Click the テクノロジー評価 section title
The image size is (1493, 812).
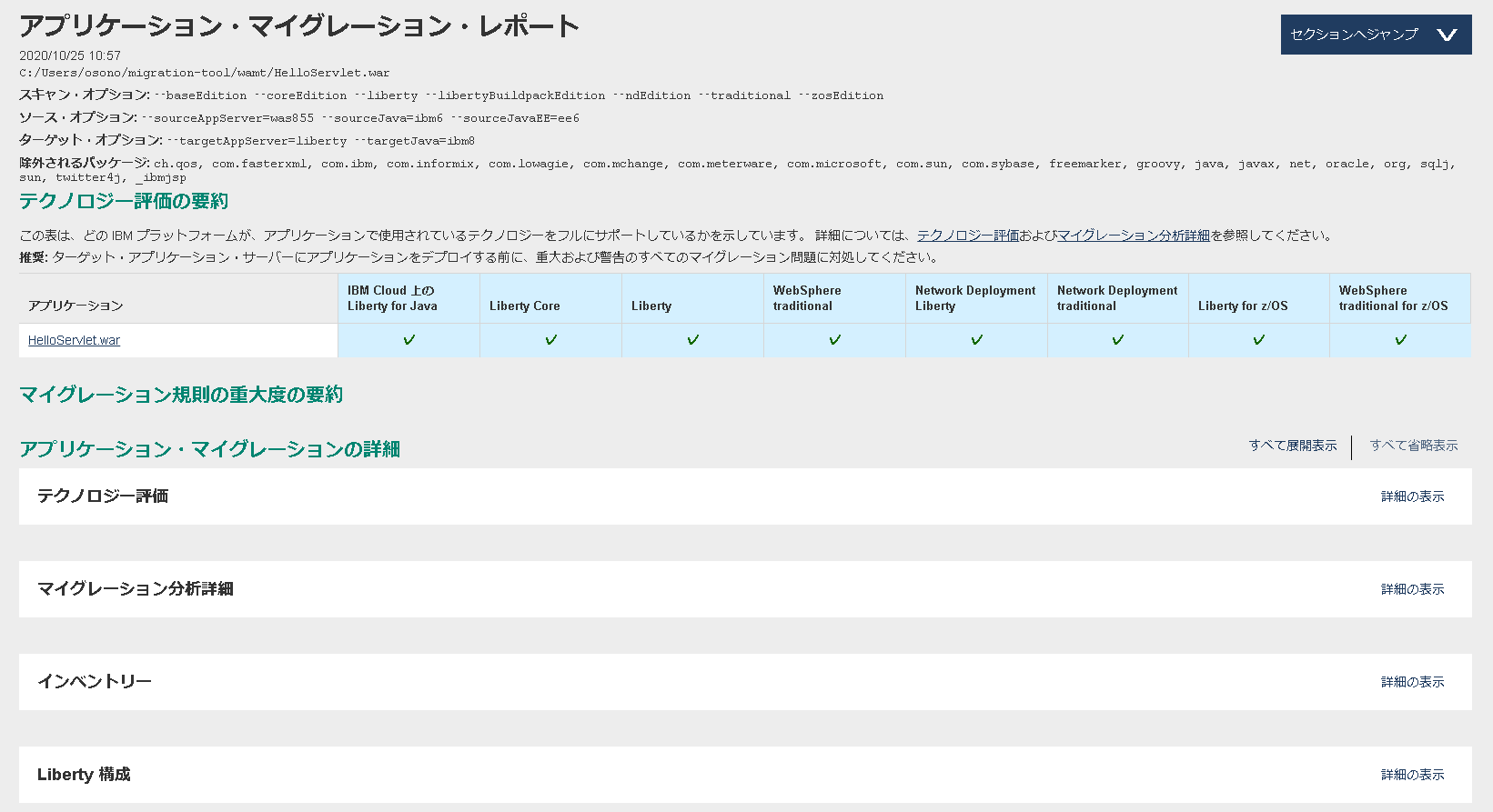point(103,496)
